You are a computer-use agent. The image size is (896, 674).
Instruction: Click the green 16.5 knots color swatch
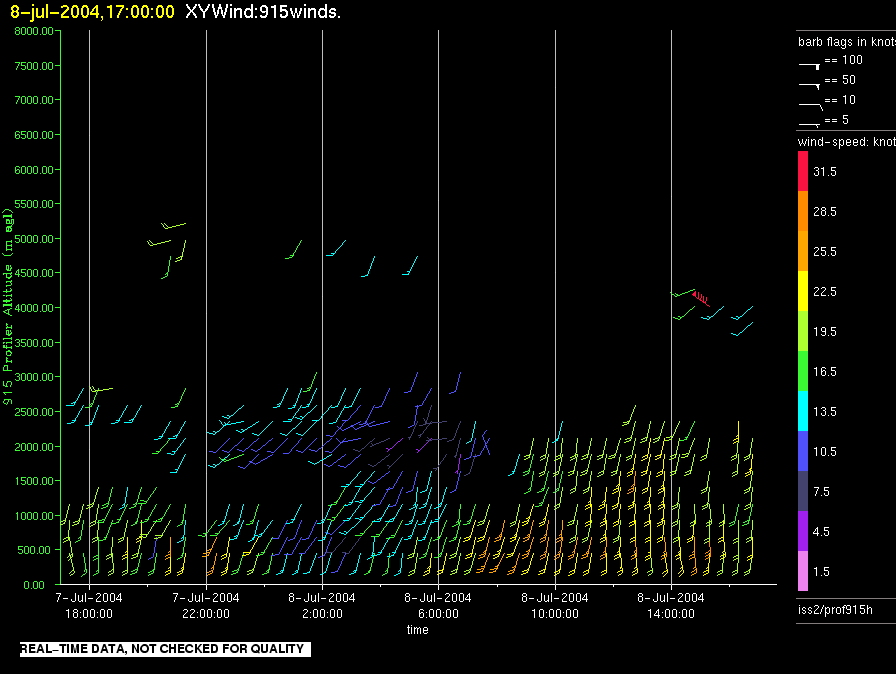pyautogui.click(x=803, y=371)
